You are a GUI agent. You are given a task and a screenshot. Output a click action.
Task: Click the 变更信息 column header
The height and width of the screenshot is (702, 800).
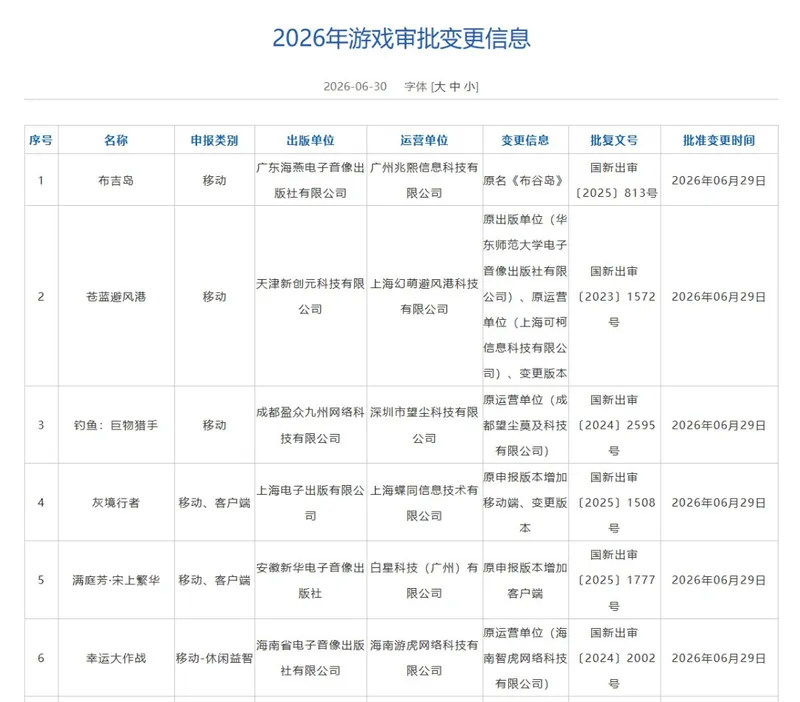click(x=525, y=140)
